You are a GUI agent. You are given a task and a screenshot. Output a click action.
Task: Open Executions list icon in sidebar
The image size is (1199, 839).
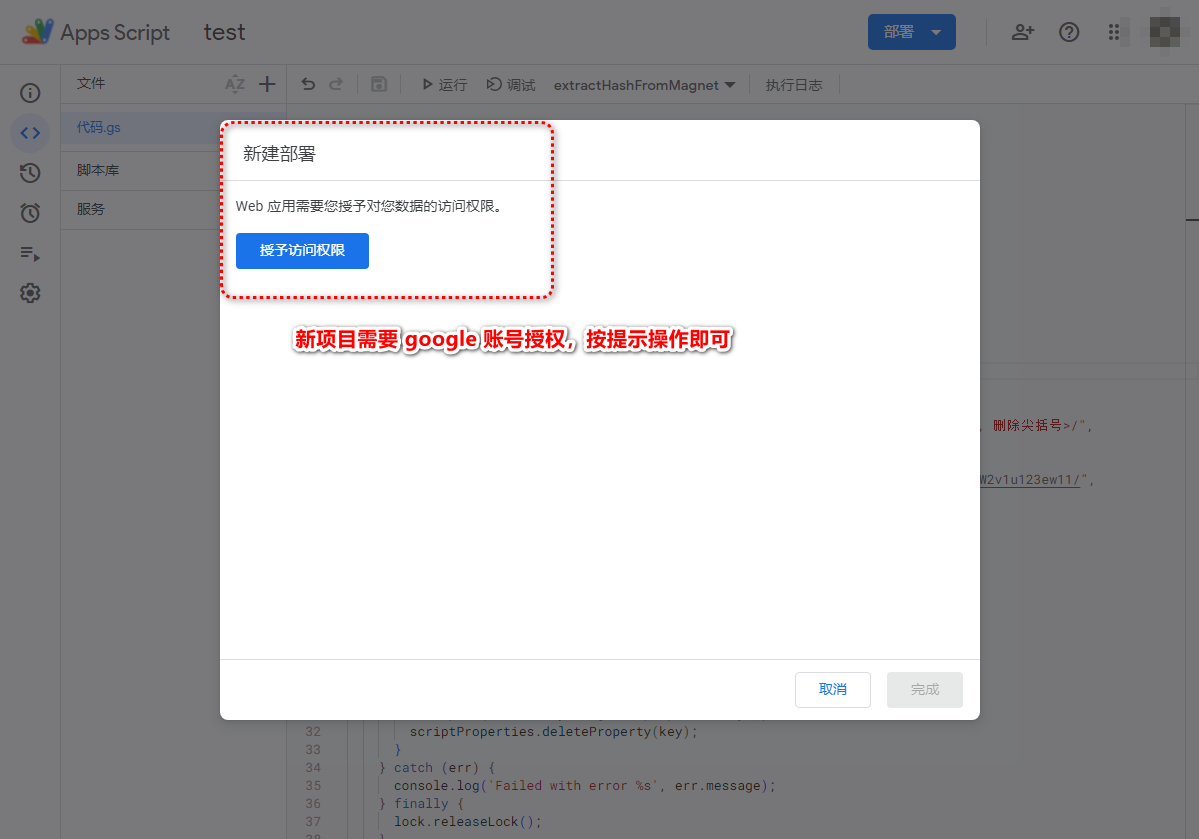point(30,253)
